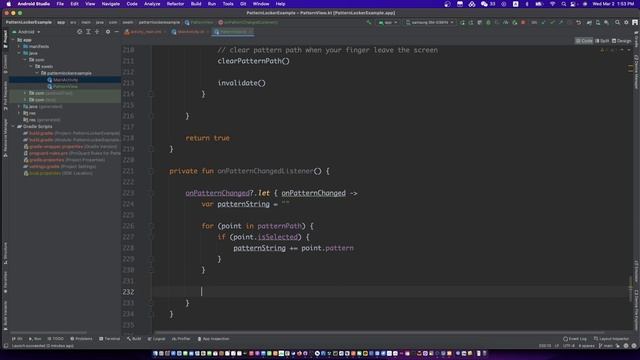The width and height of the screenshot is (640, 360).
Task: Open the Terminal tool window
Action: coord(109,339)
